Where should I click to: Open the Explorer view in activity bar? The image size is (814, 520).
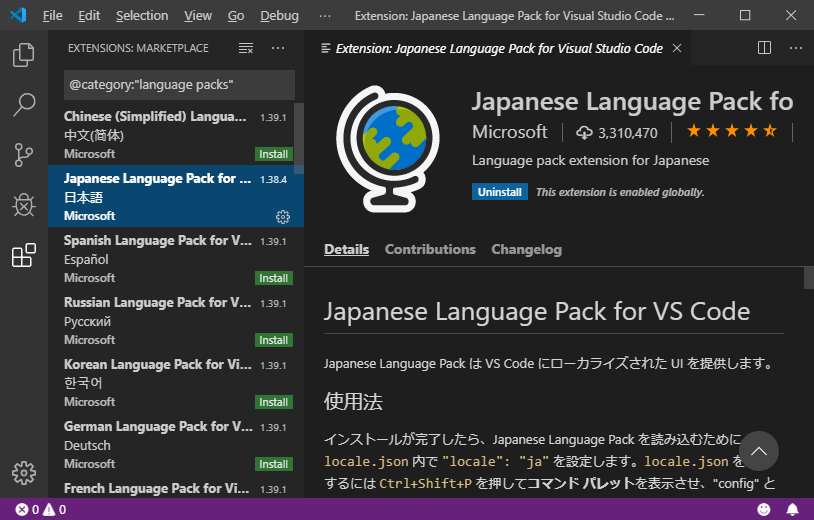(23, 54)
